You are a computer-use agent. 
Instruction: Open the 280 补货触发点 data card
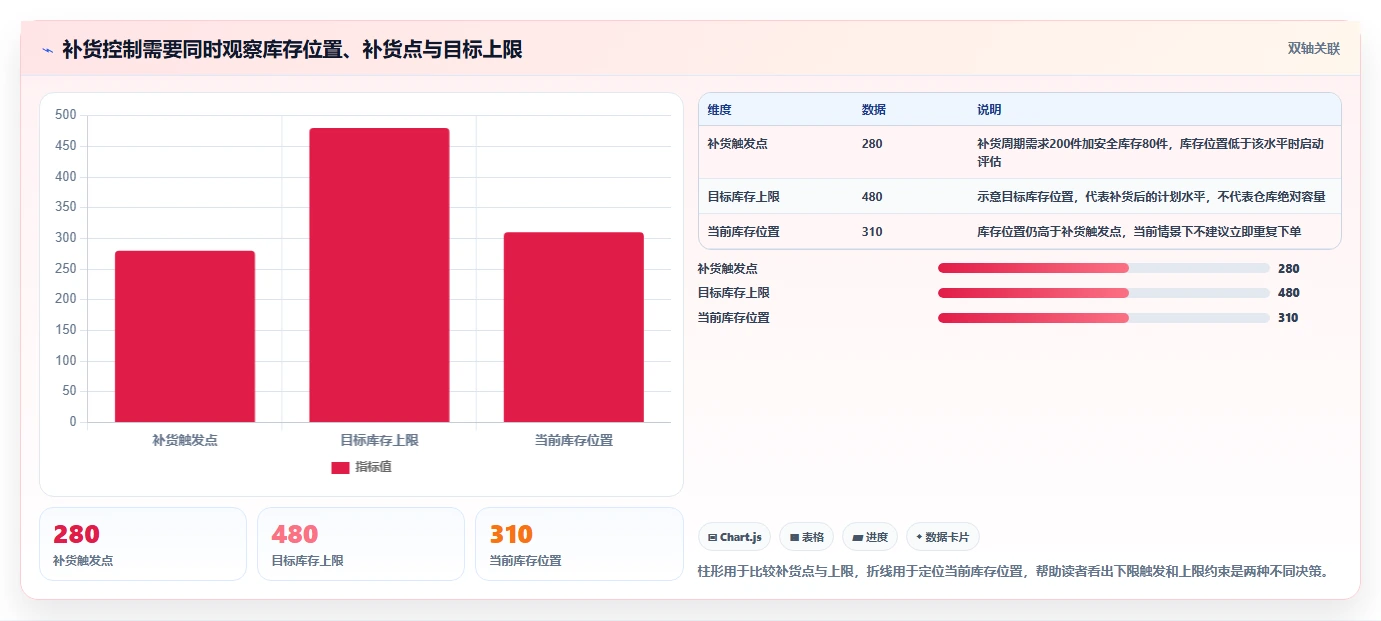coord(143,544)
